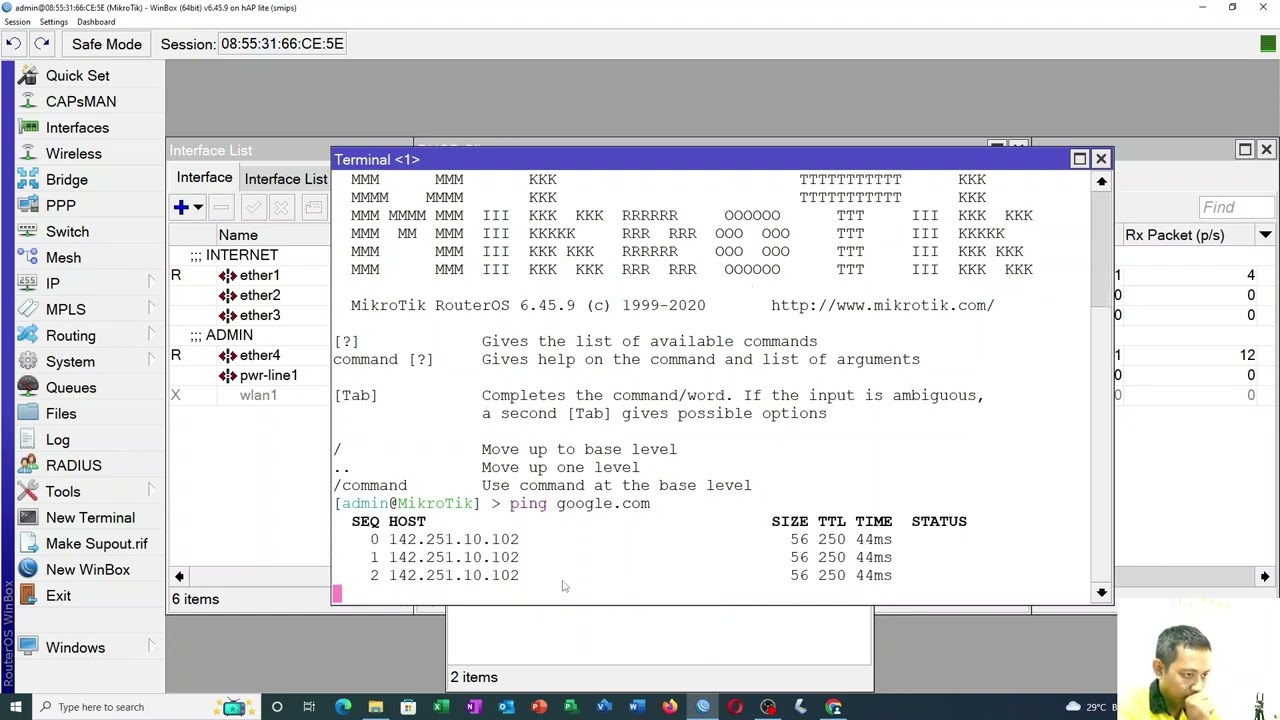Open Chrome from taskbar
This screenshot has height=720, width=1280.
coord(833,707)
